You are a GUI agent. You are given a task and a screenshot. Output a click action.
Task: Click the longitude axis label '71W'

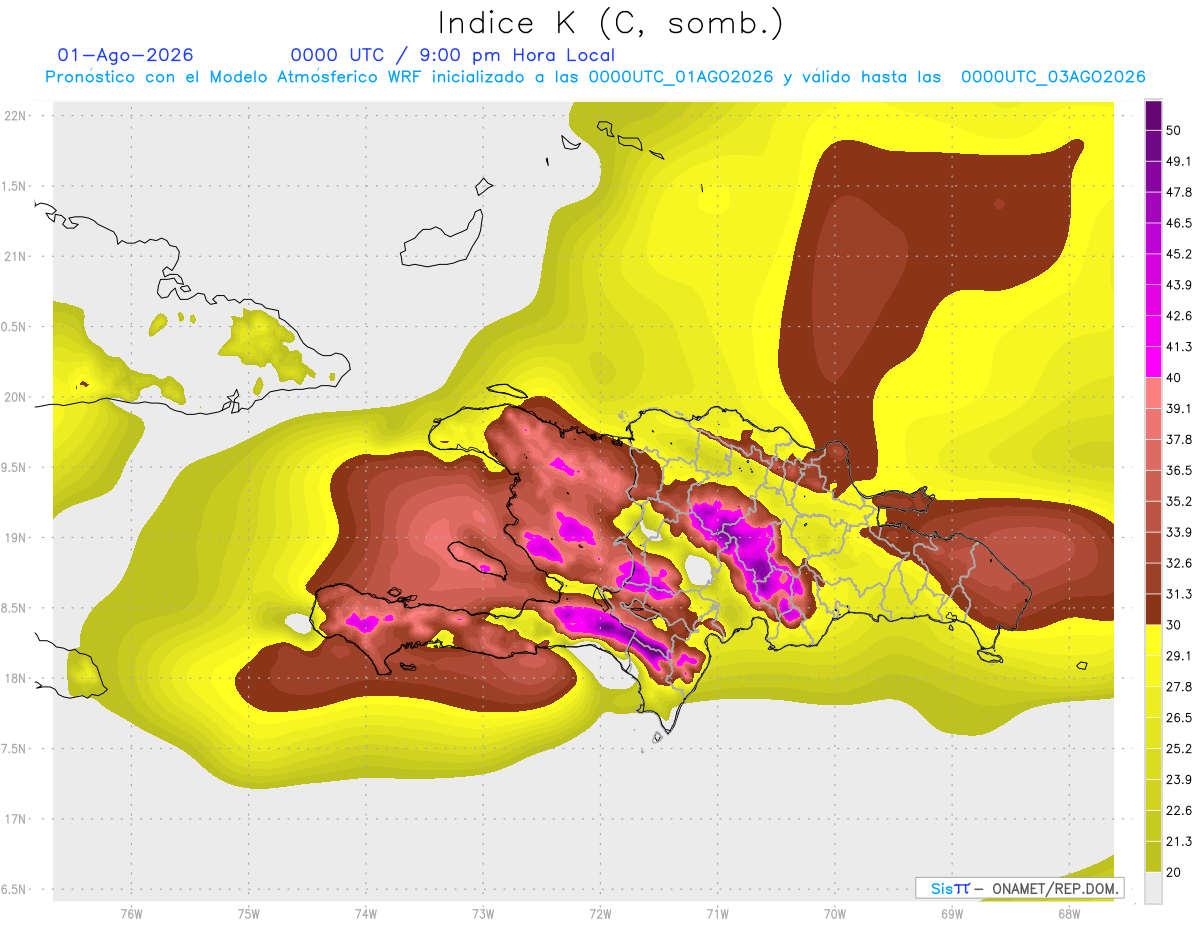[718, 914]
